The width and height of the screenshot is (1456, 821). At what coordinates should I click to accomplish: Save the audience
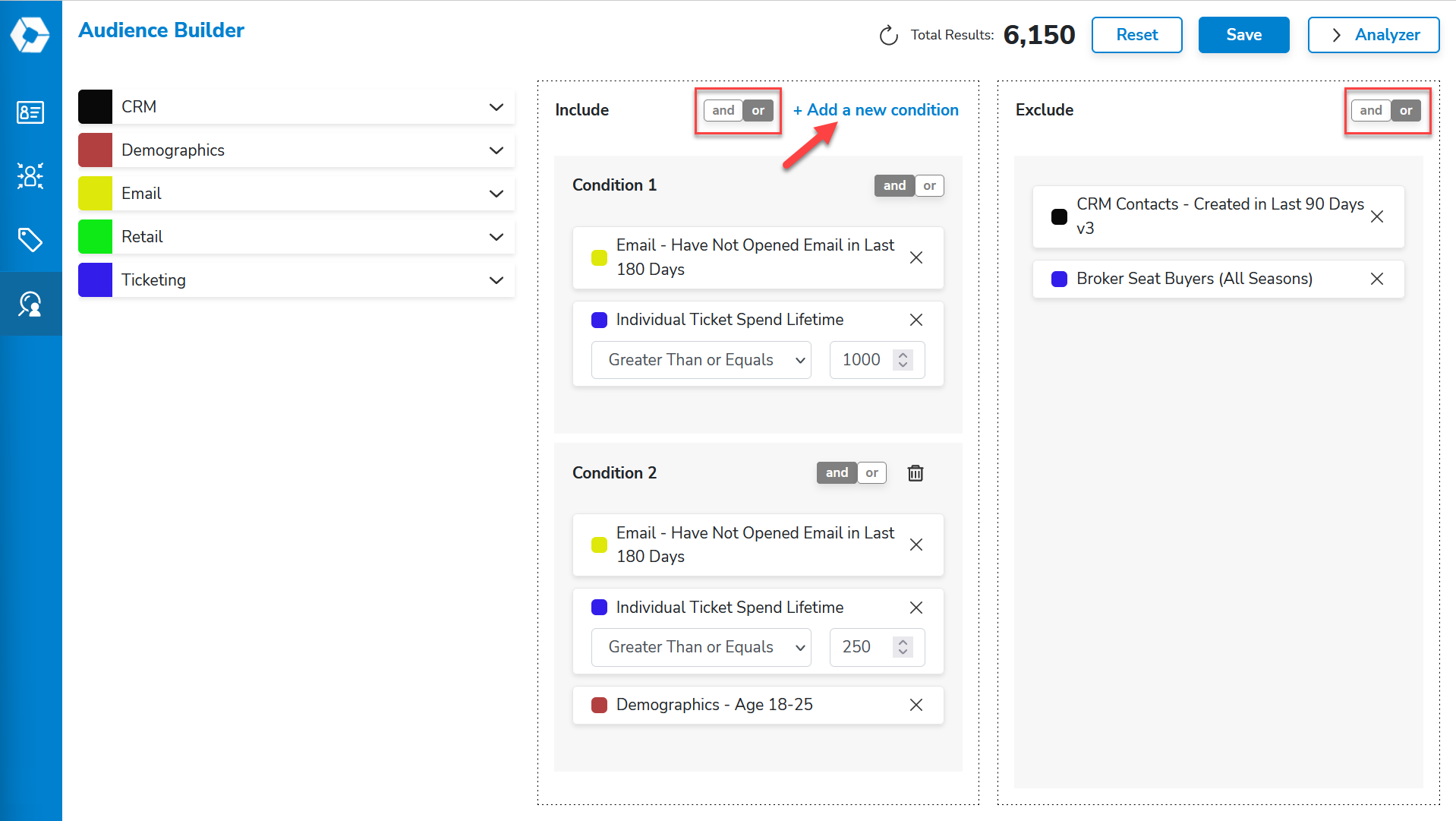click(x=1243, y=35)
